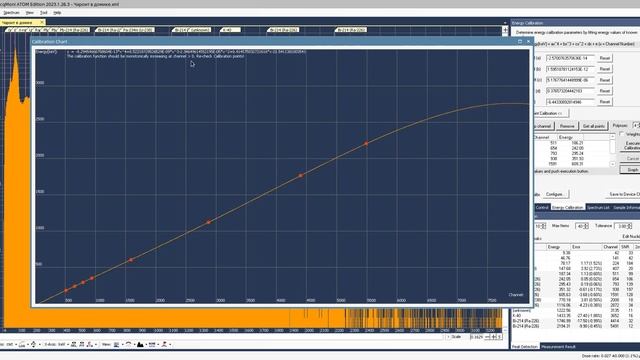The height and width of the screenshot is (360, 640).
Task: Click calibration point near channel 5500 on chart
Action: [x=366, y=144]
